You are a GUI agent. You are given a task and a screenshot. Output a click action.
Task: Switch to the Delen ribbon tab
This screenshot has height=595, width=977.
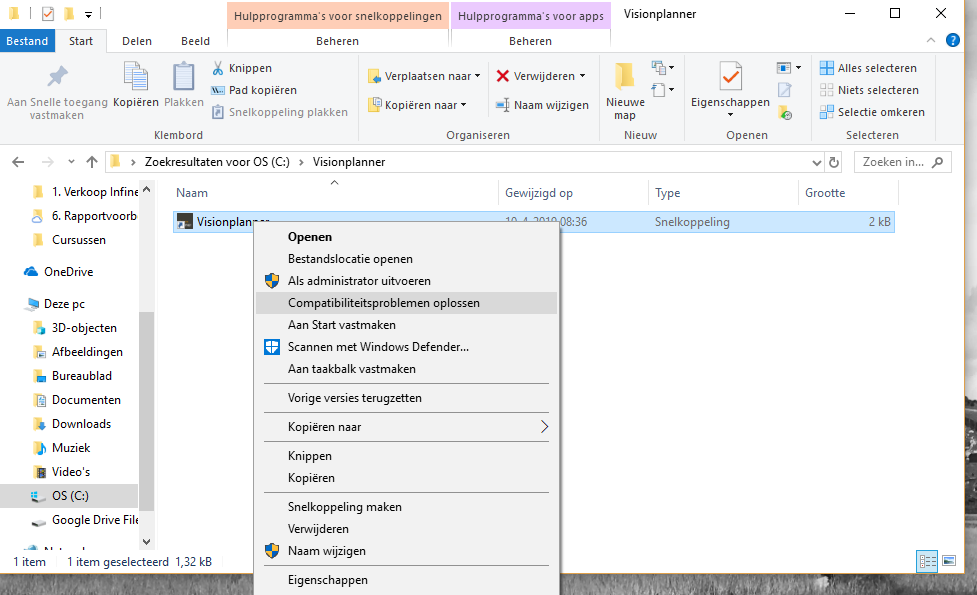(x=136, y=41)
